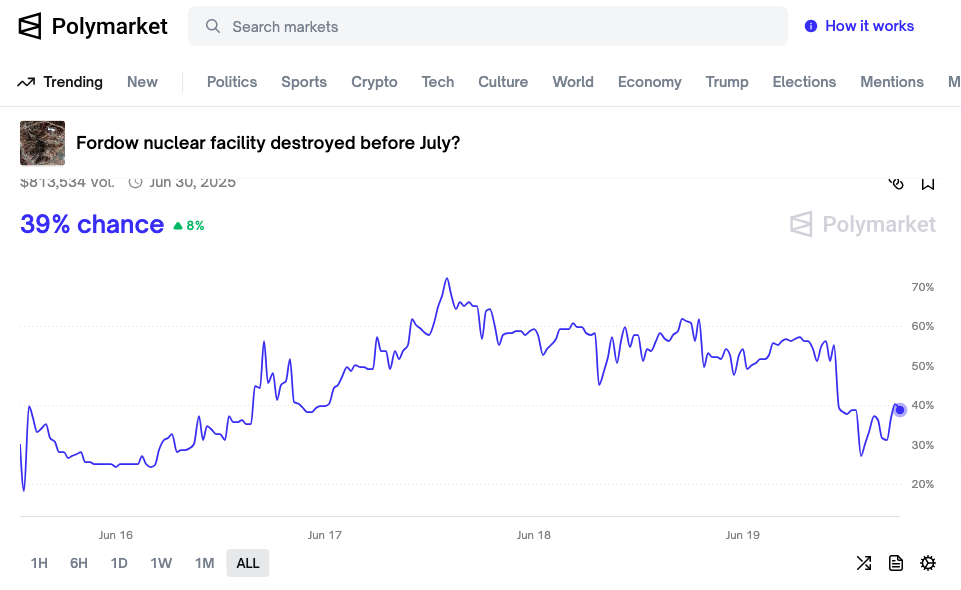Click the clock icon by Jun 30 date
The image size is (961, 590).
point(135,183)
